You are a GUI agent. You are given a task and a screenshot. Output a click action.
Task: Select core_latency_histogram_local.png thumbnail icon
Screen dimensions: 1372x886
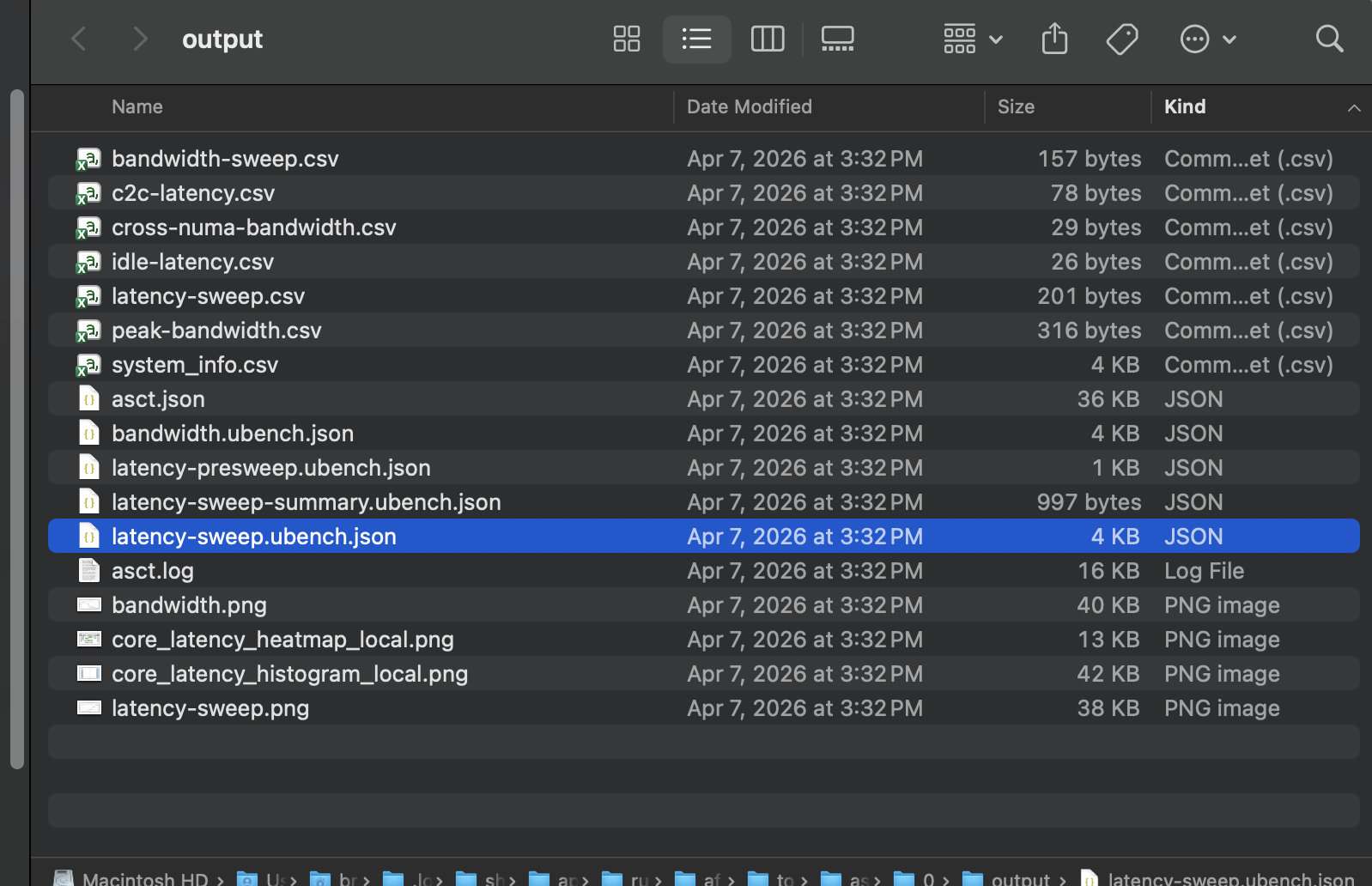[x=89, y=674]
